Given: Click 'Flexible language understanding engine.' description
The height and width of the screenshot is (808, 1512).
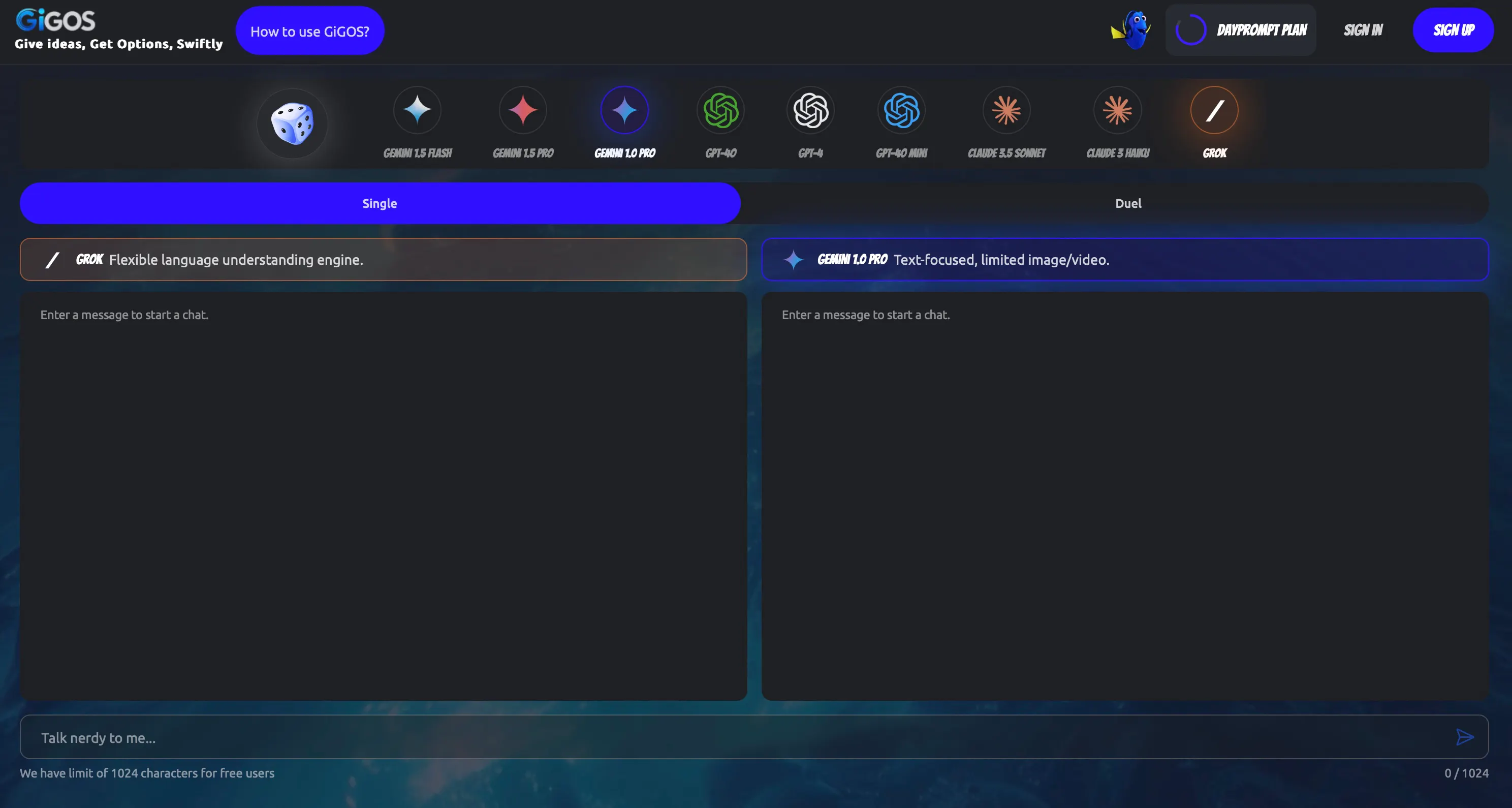Looking at the screenshot, I should (x=236, y=260).
